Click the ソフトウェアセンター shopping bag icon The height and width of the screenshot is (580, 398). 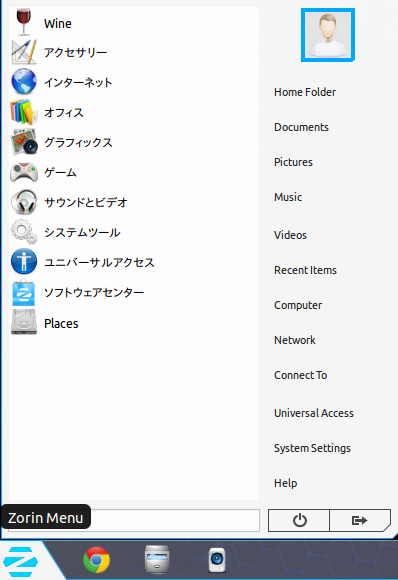(24, 292)
